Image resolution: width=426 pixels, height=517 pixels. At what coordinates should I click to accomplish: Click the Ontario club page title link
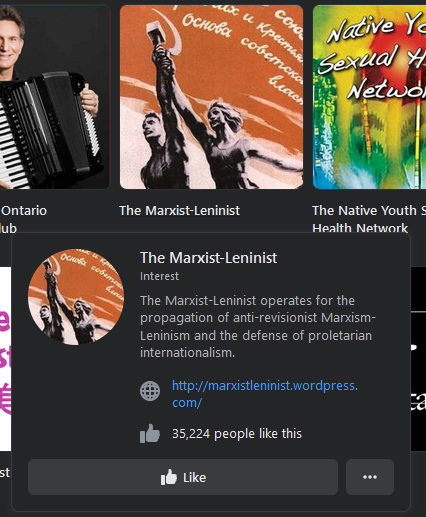23,219
